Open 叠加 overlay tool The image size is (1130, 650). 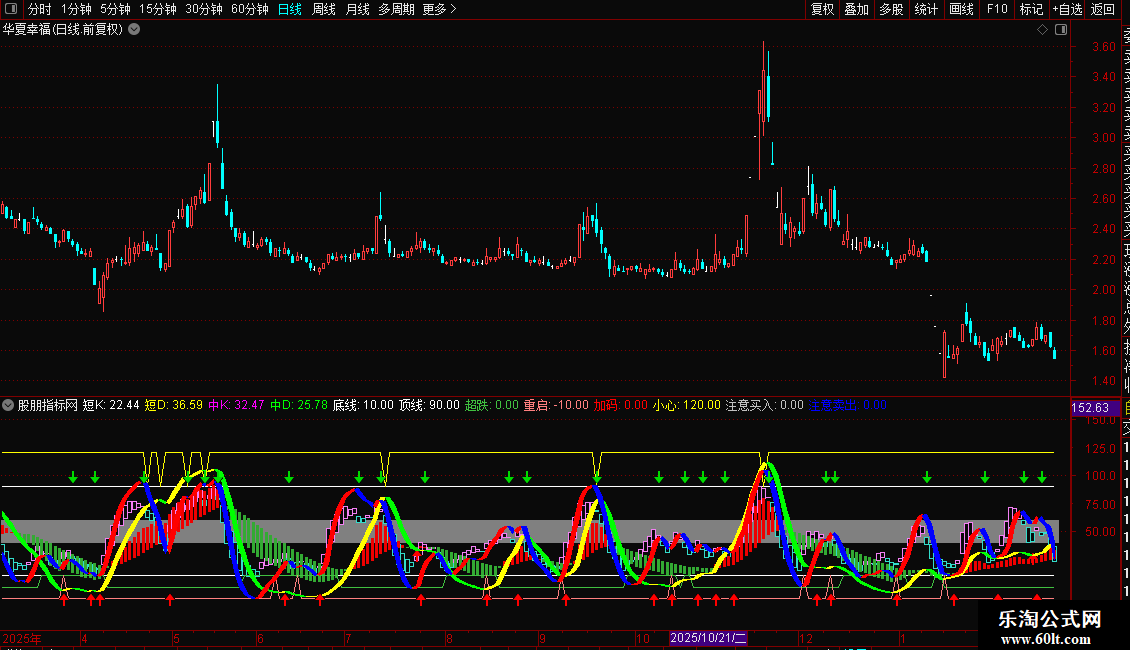tap(856, 9)
